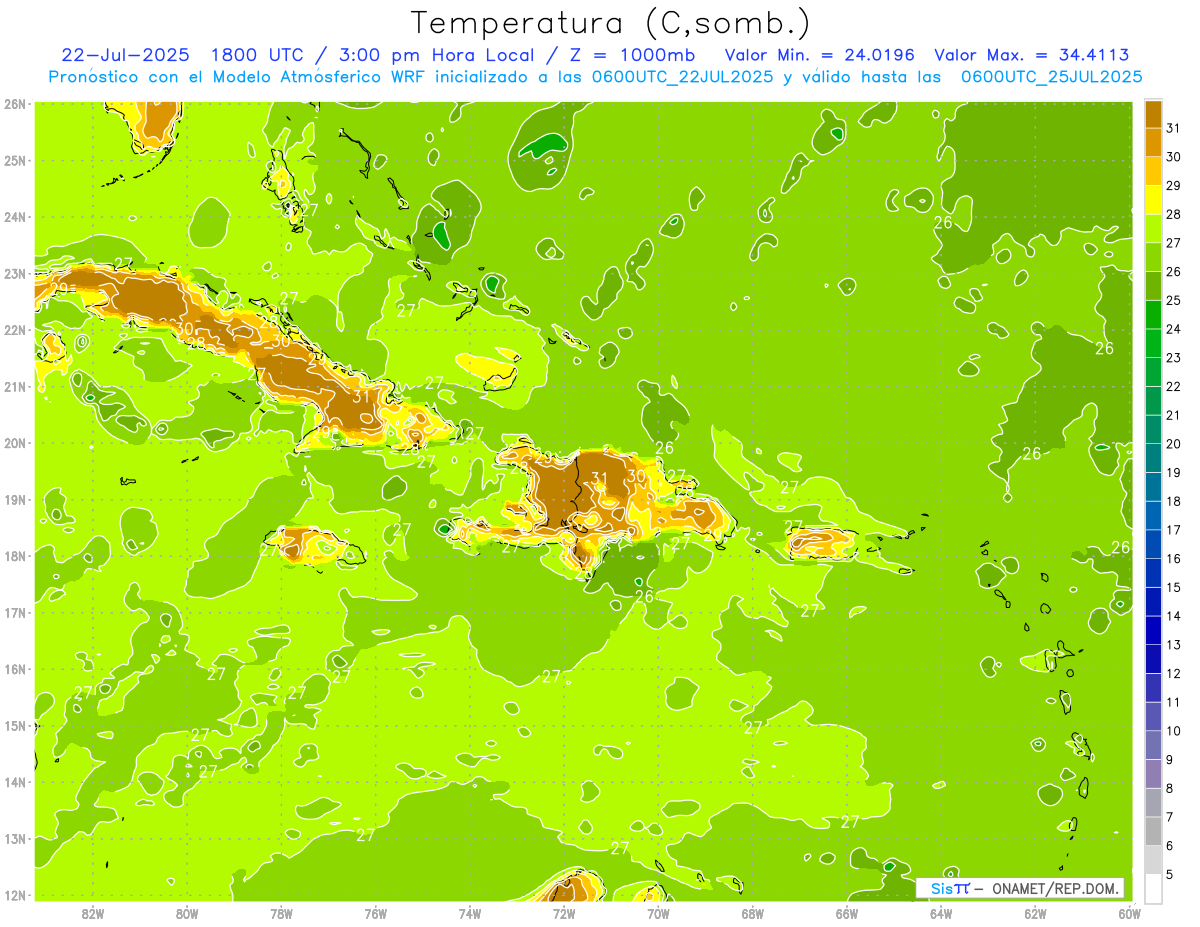
Task: Click the number 10 on the color legend
Action: click(1174, 731)
